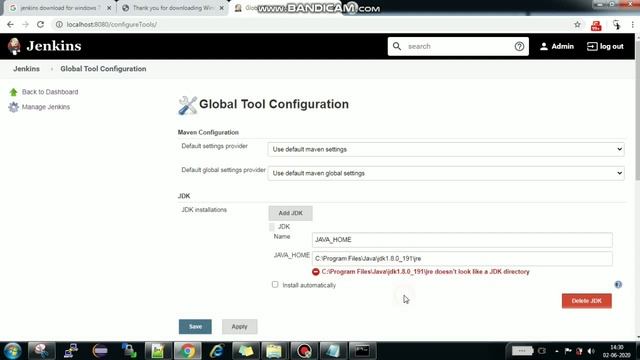Image resolution: width=640 pixels, height=360 pixels.
Task: Click the search magnifier icon
Action: pos(397,47)
